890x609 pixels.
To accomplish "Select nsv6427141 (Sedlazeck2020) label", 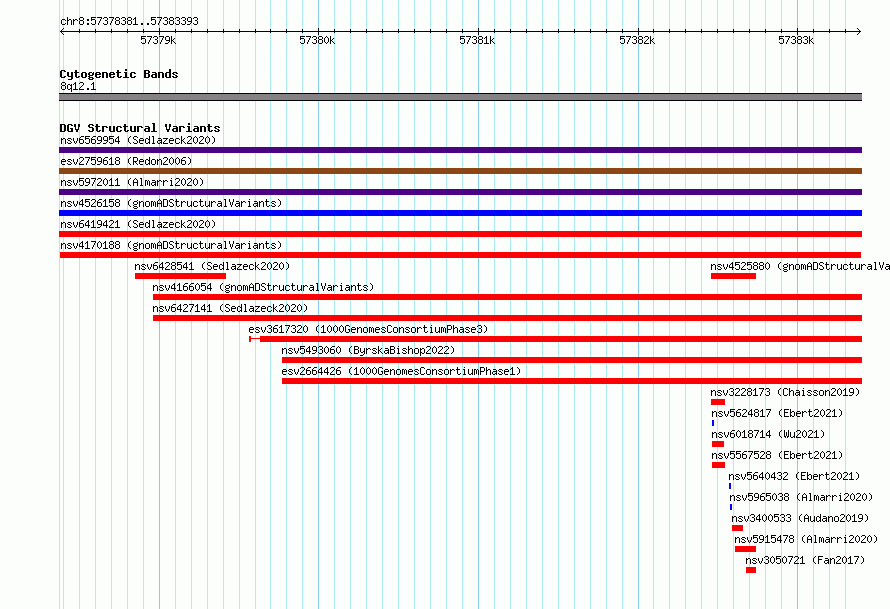I will click(230, 308).
